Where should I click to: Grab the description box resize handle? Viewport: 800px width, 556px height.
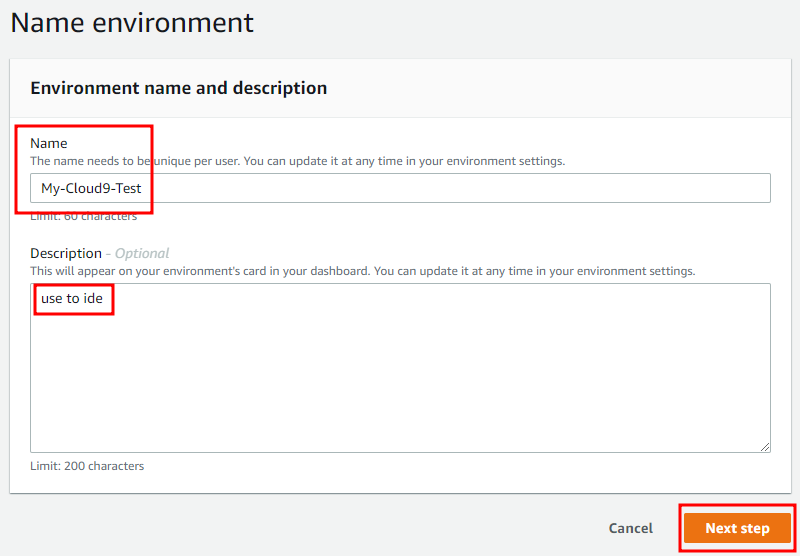(765, 447)
